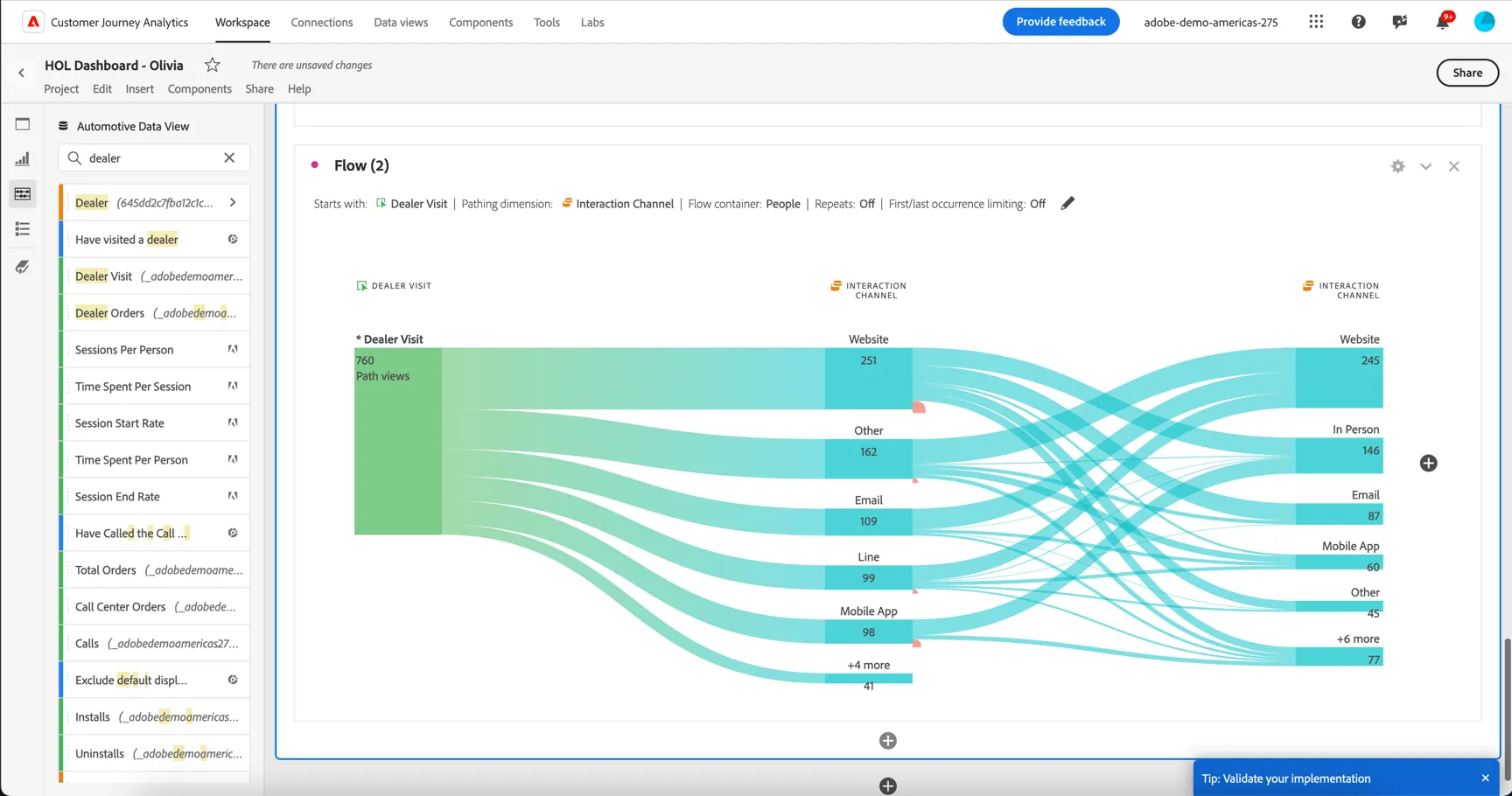1512x796 pixels.
Task: Open the Insert menu
Action: pos(139,88)
